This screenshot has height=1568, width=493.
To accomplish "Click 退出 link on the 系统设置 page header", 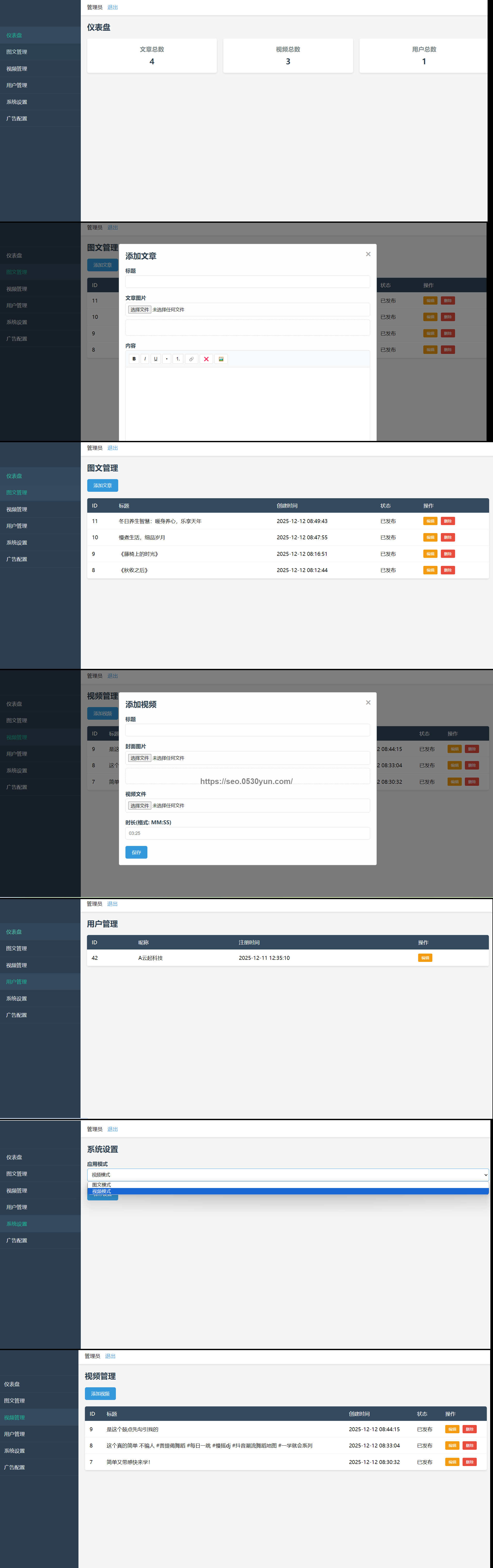I will (x=113, y=1129).
